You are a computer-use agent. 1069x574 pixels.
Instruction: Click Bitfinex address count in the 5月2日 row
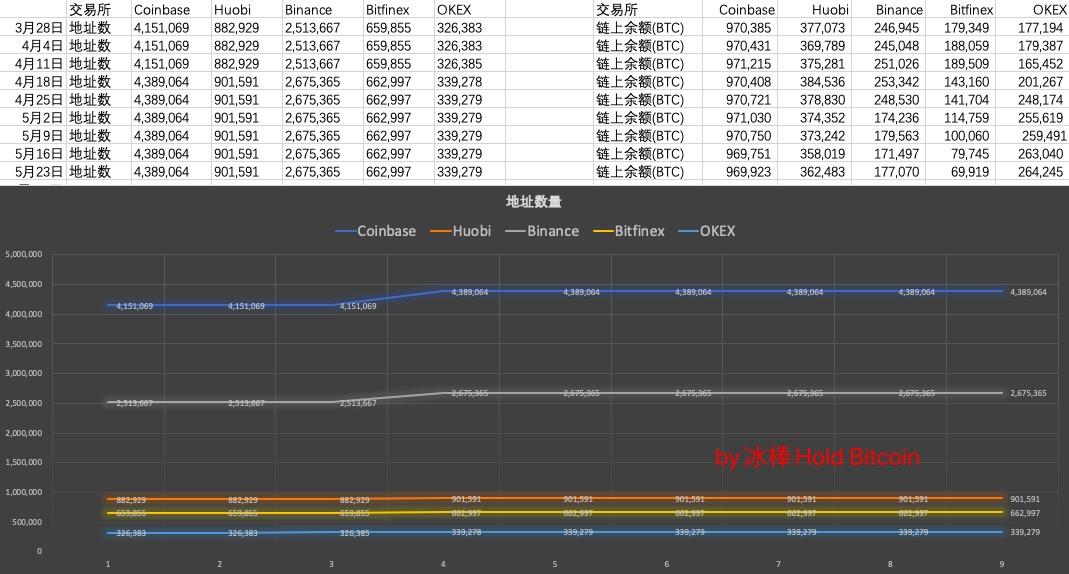[x=389, y=118]
